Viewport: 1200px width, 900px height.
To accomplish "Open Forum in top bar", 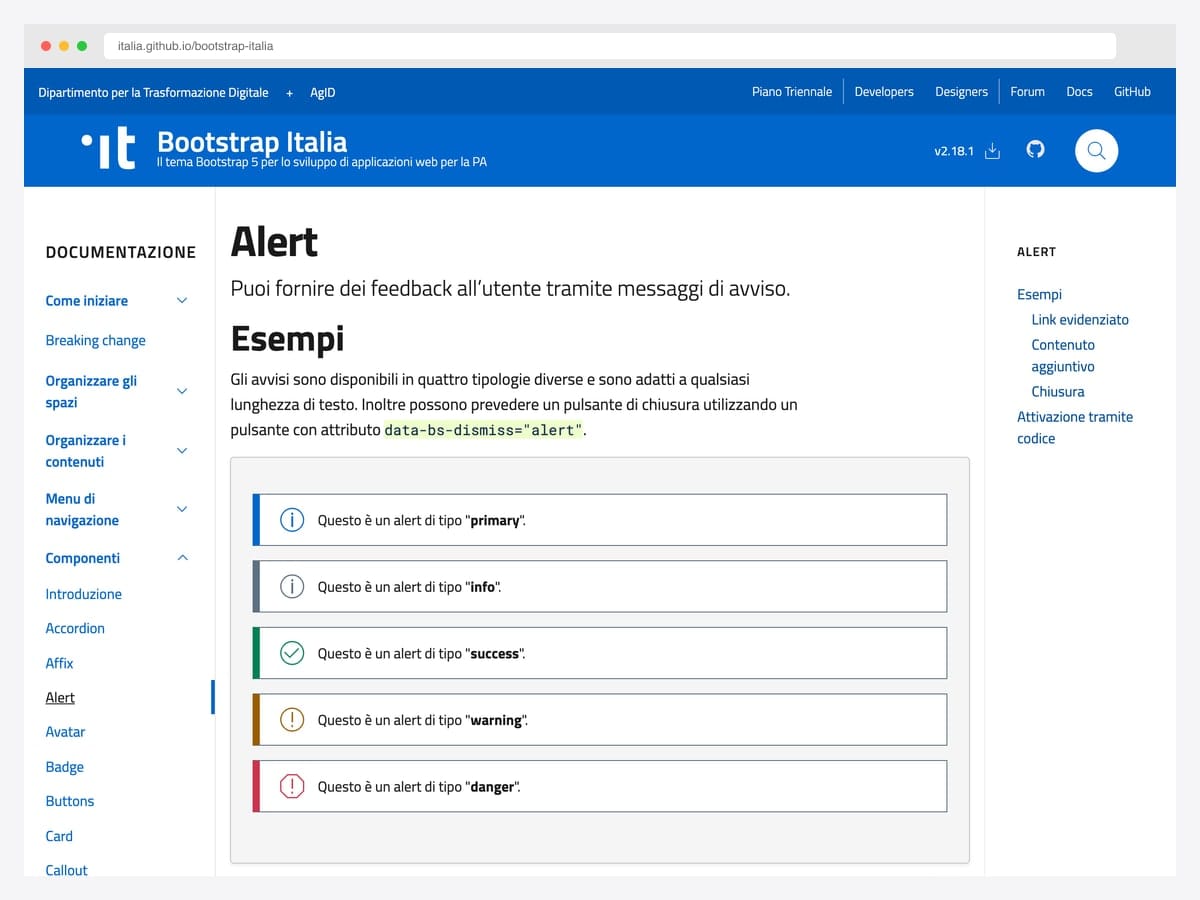I will 1027,92.
